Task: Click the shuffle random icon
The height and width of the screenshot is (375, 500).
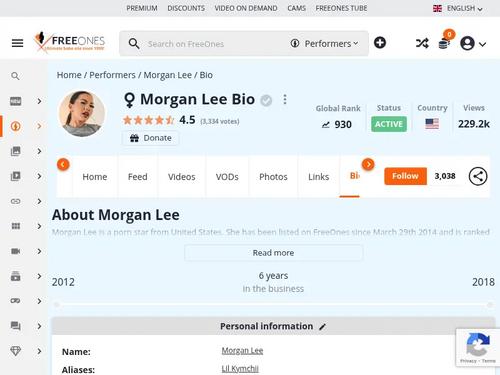Action: click(x=422, y=43)
